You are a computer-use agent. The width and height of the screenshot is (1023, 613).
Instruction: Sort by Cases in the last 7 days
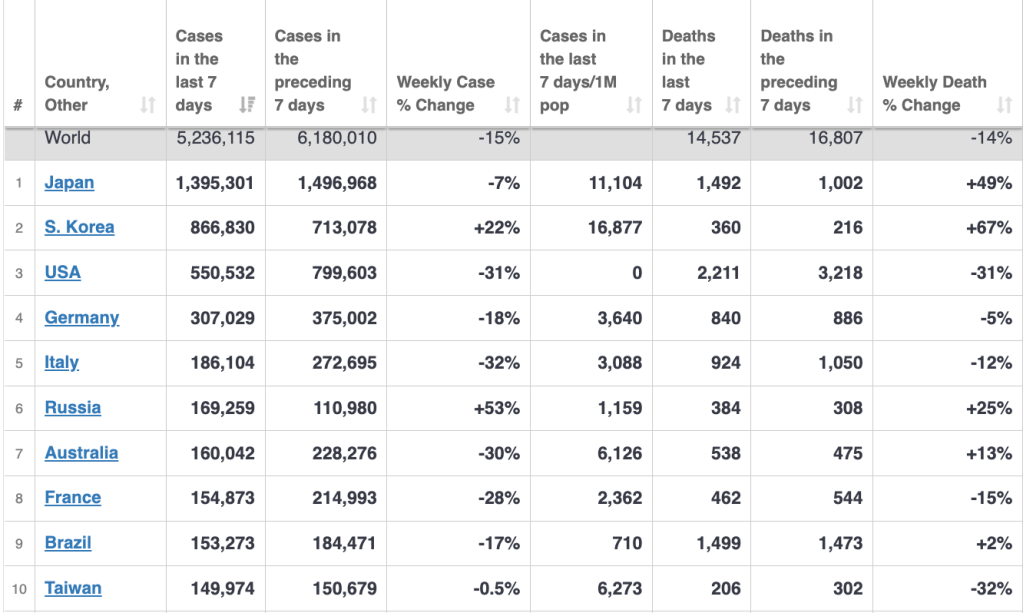246,105
